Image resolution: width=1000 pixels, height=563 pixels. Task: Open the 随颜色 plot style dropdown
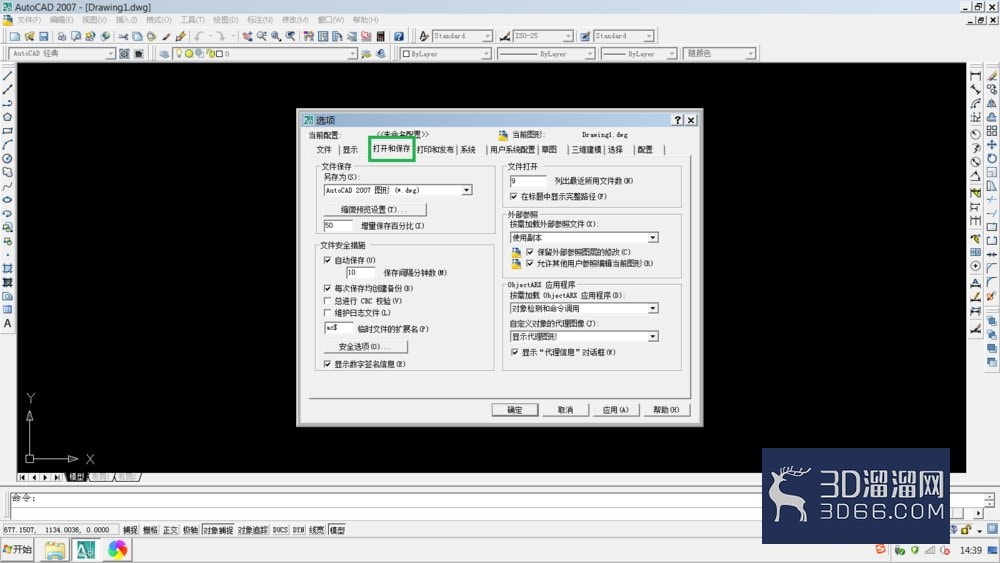tap(751, 54)
